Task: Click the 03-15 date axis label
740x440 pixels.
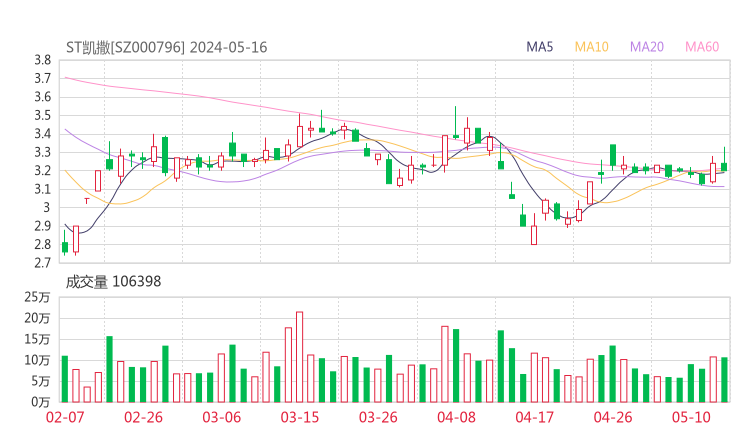Action: (300, 417)
